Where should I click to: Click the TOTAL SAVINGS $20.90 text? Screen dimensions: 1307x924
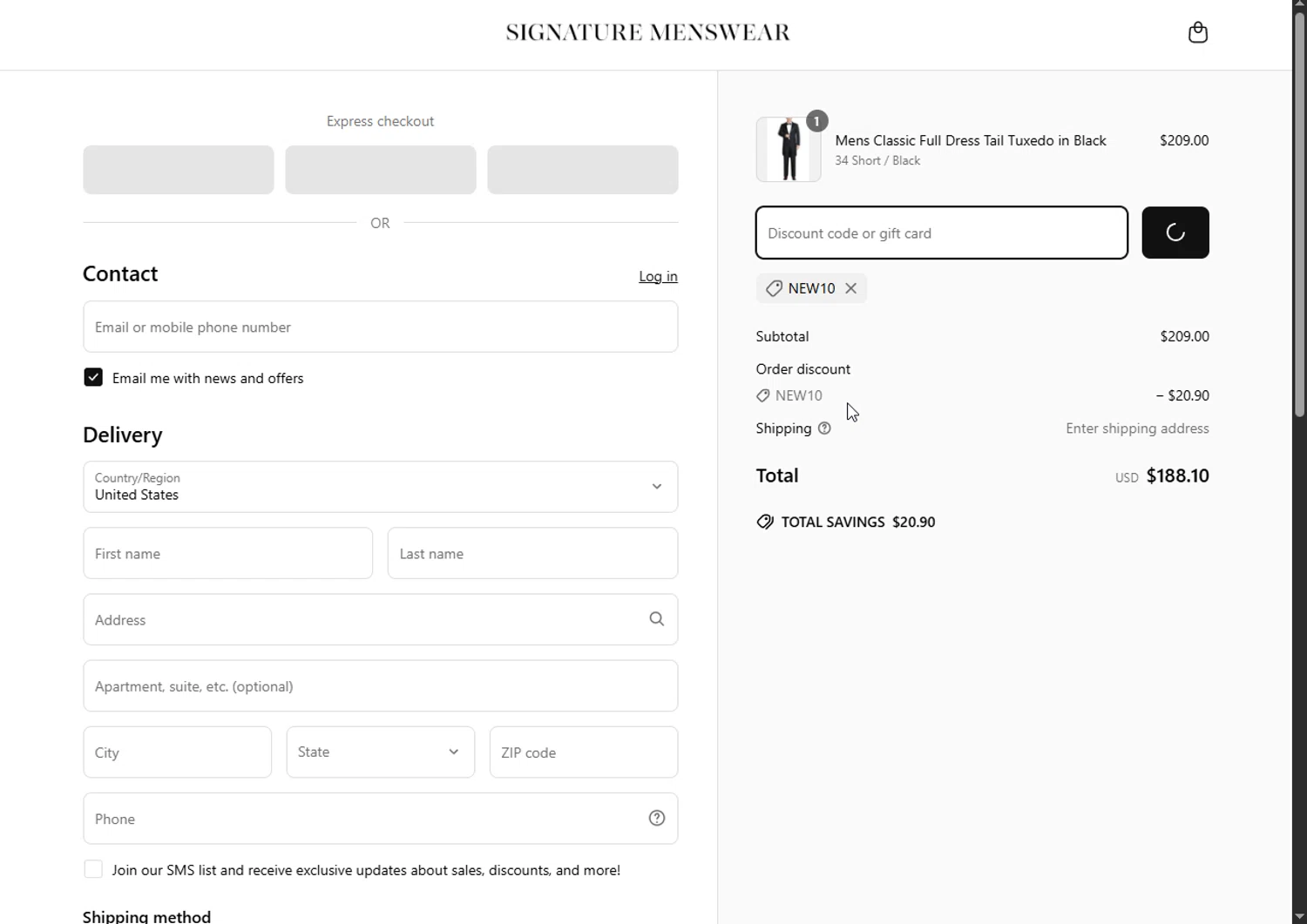click(858, 522)
